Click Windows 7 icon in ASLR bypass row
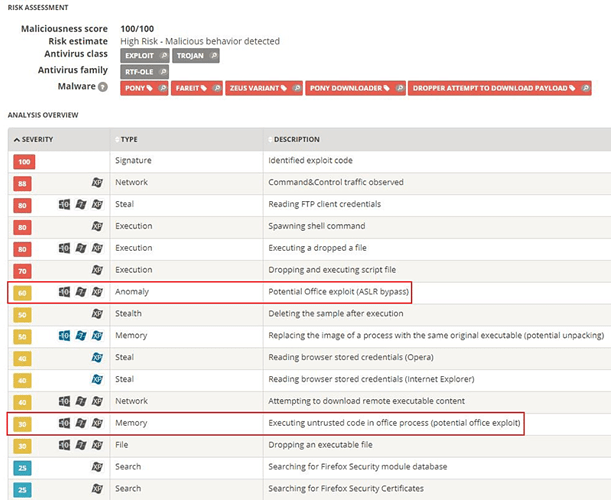The image size is (611, 500). pyautogui.click(x=81, y=292)
